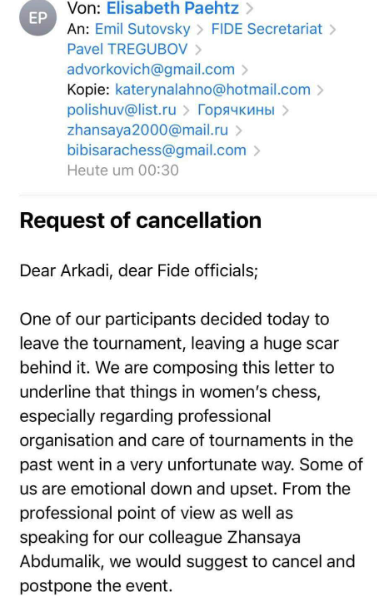The width and height of the screenshot is (377, 605).
Task: Expand chevron next to Elisabeth Paehtz
Action: pos(250,9)
